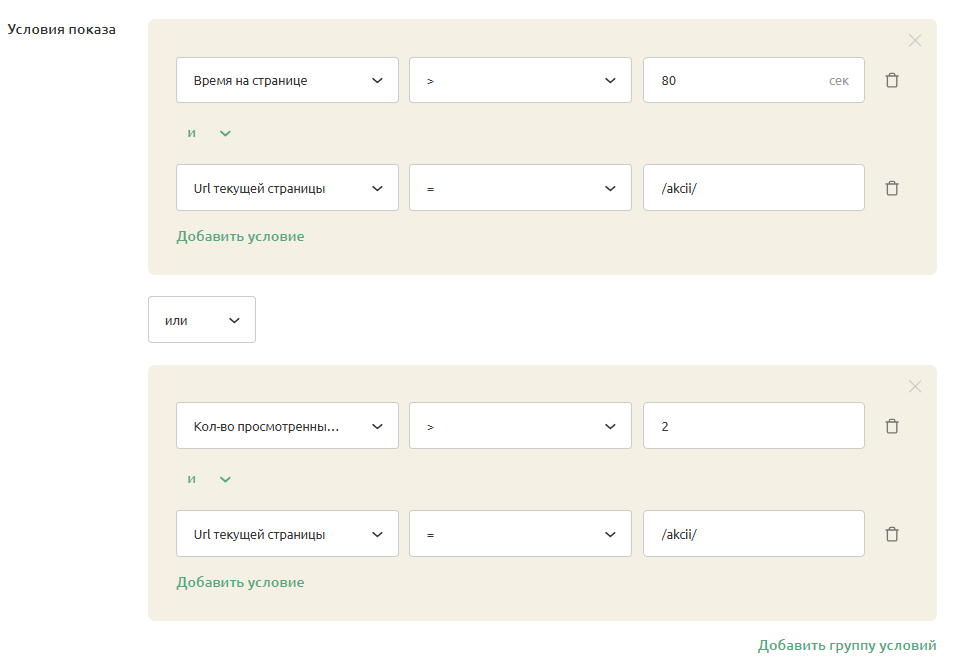963x668 pixels.
Task: Close the first condition group
Action: click(x=914, y=41)
